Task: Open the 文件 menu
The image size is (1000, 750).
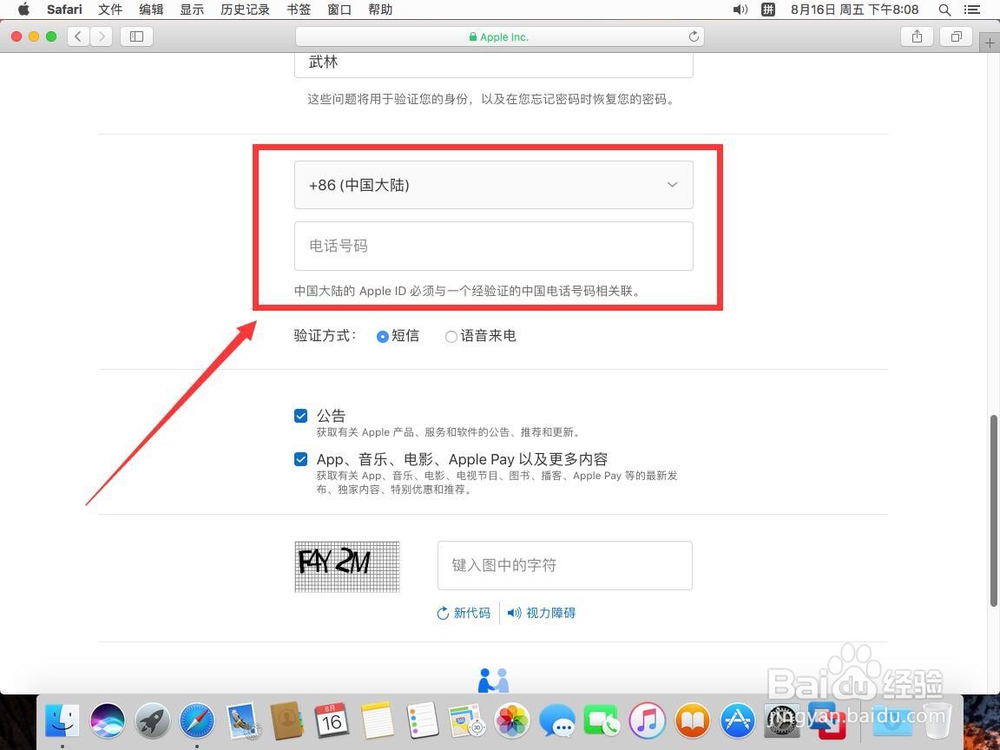Action: tap(110, 9)
